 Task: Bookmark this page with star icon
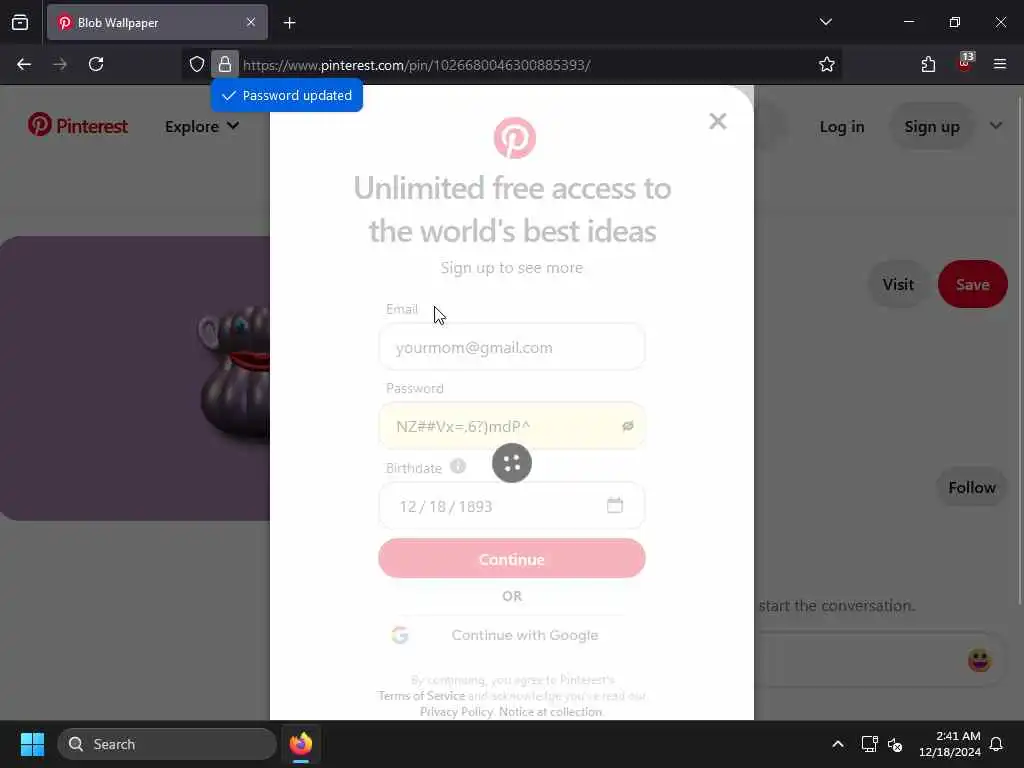(x=827, y=64)
